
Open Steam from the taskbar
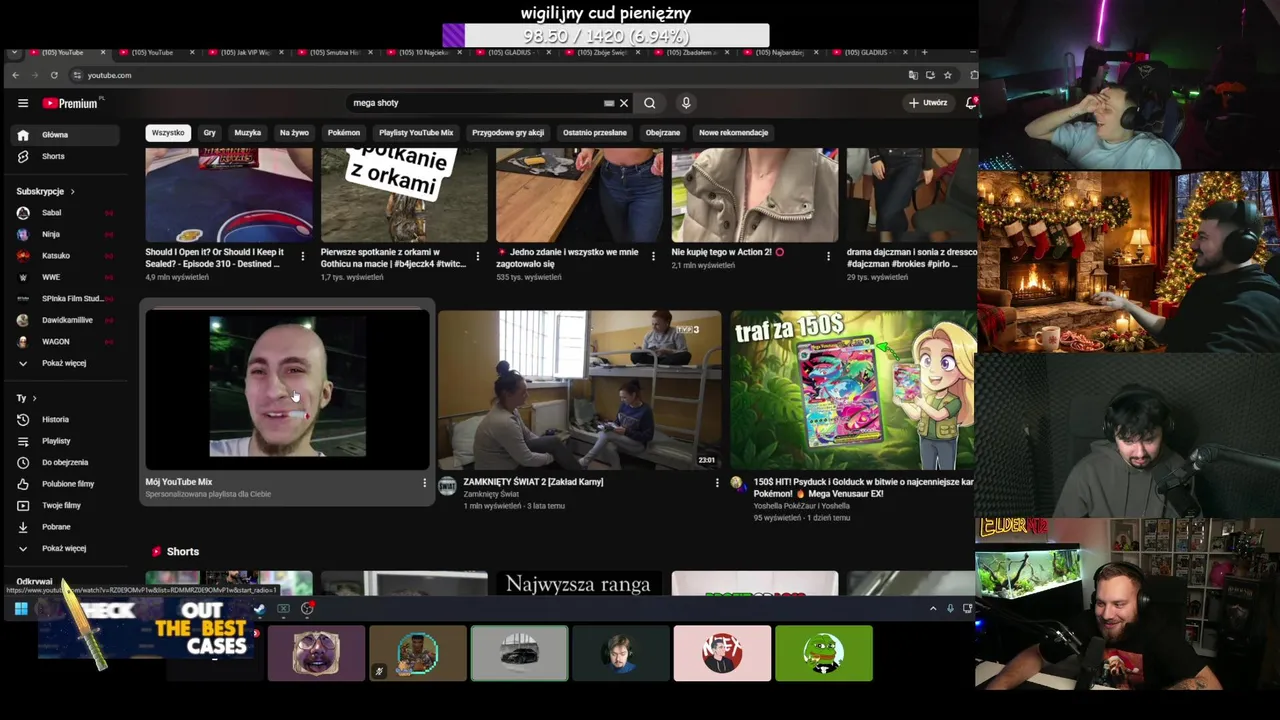[260, 608]
